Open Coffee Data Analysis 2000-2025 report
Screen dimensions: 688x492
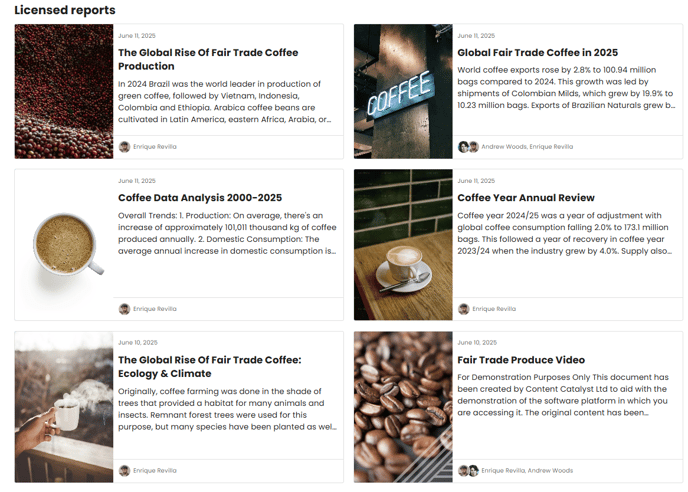(200, 198)
